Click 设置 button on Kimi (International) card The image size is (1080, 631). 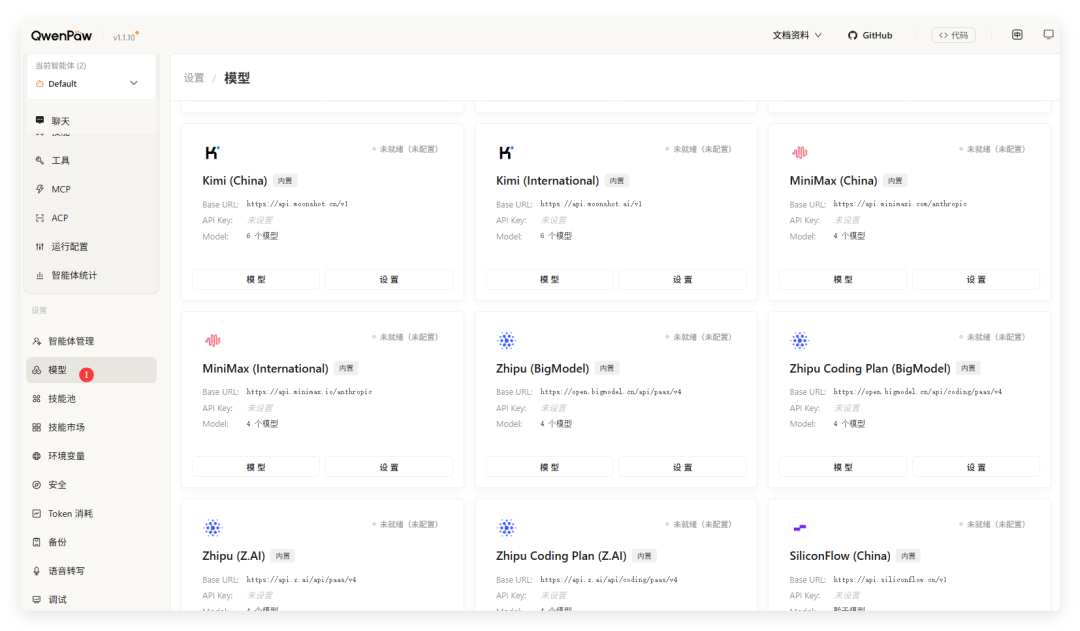tap(682, 279)
